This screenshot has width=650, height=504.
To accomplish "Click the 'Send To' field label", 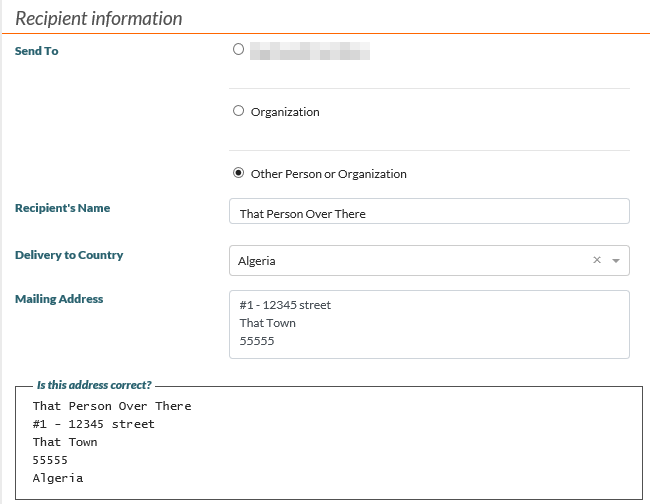I will pyautogui.click(x=37, y=51).
